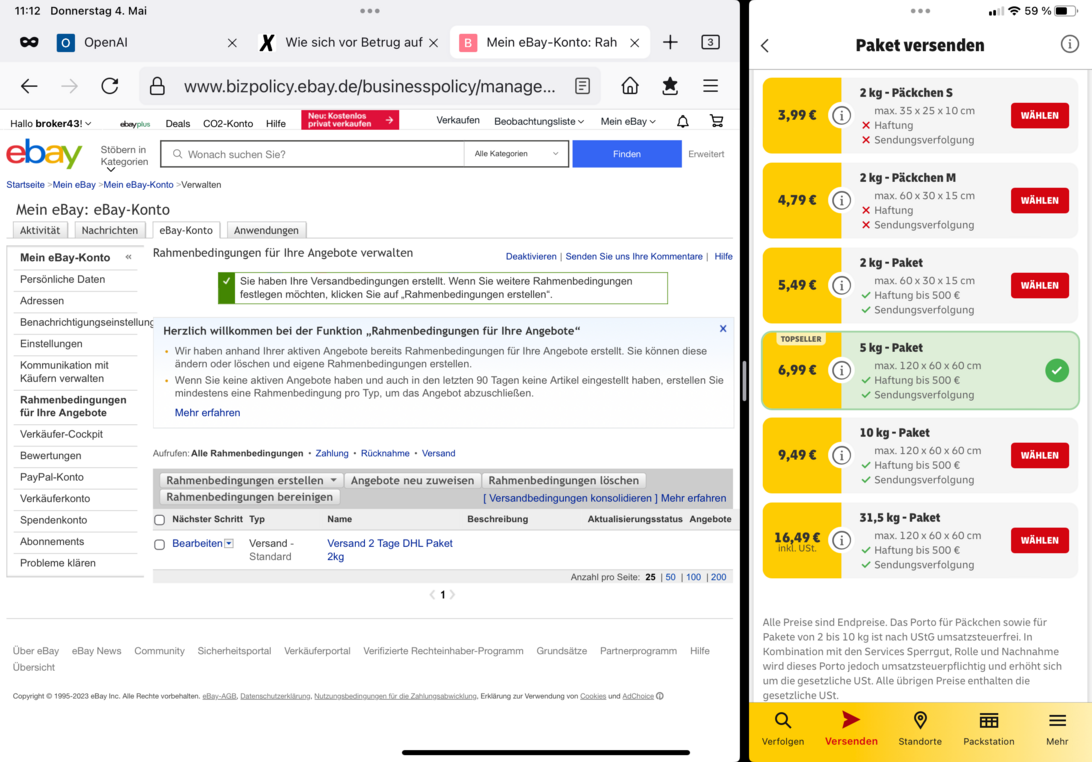This screenshot has height=762, width=1092.
Task: Close the welcome info banner
Action: tap(723, 329)
